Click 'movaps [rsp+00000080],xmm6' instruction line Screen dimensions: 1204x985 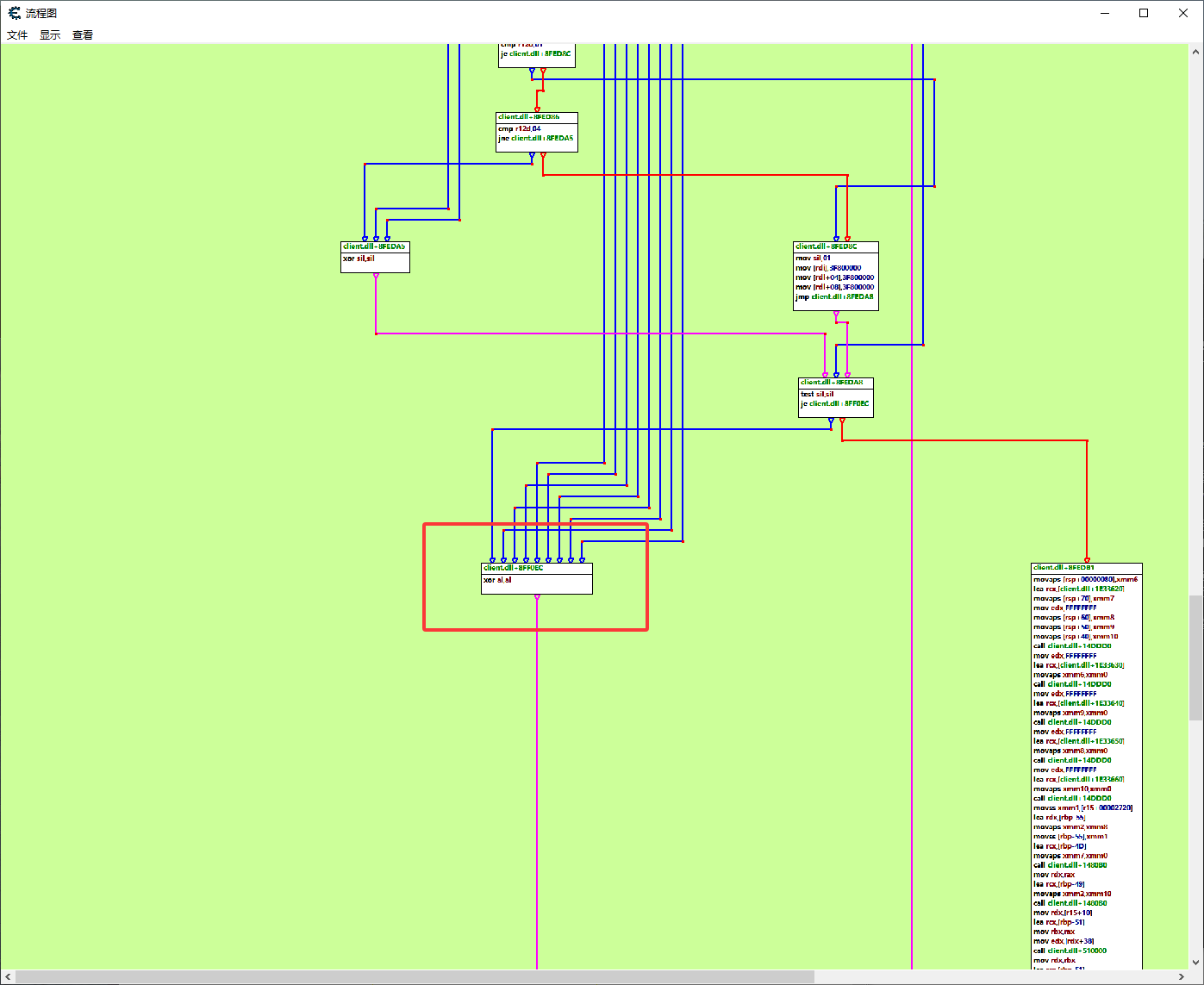coord(1085,580)
